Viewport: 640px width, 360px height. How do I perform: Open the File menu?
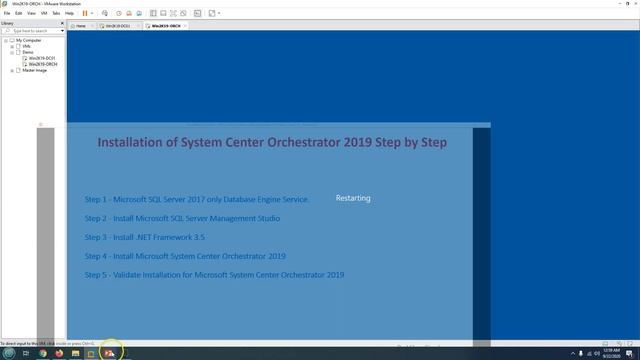7,13
